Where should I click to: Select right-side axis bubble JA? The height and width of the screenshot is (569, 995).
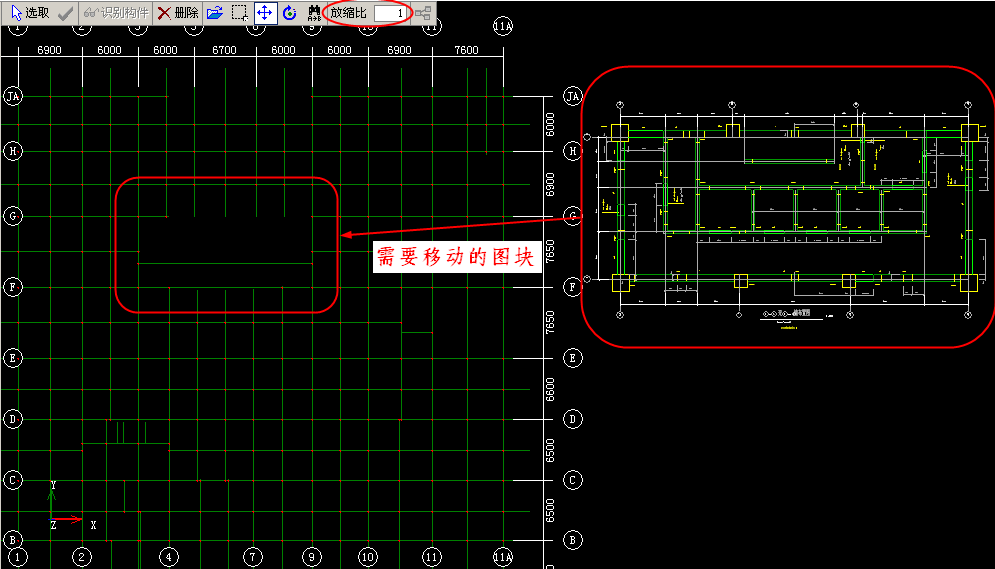tap(573, 96)
